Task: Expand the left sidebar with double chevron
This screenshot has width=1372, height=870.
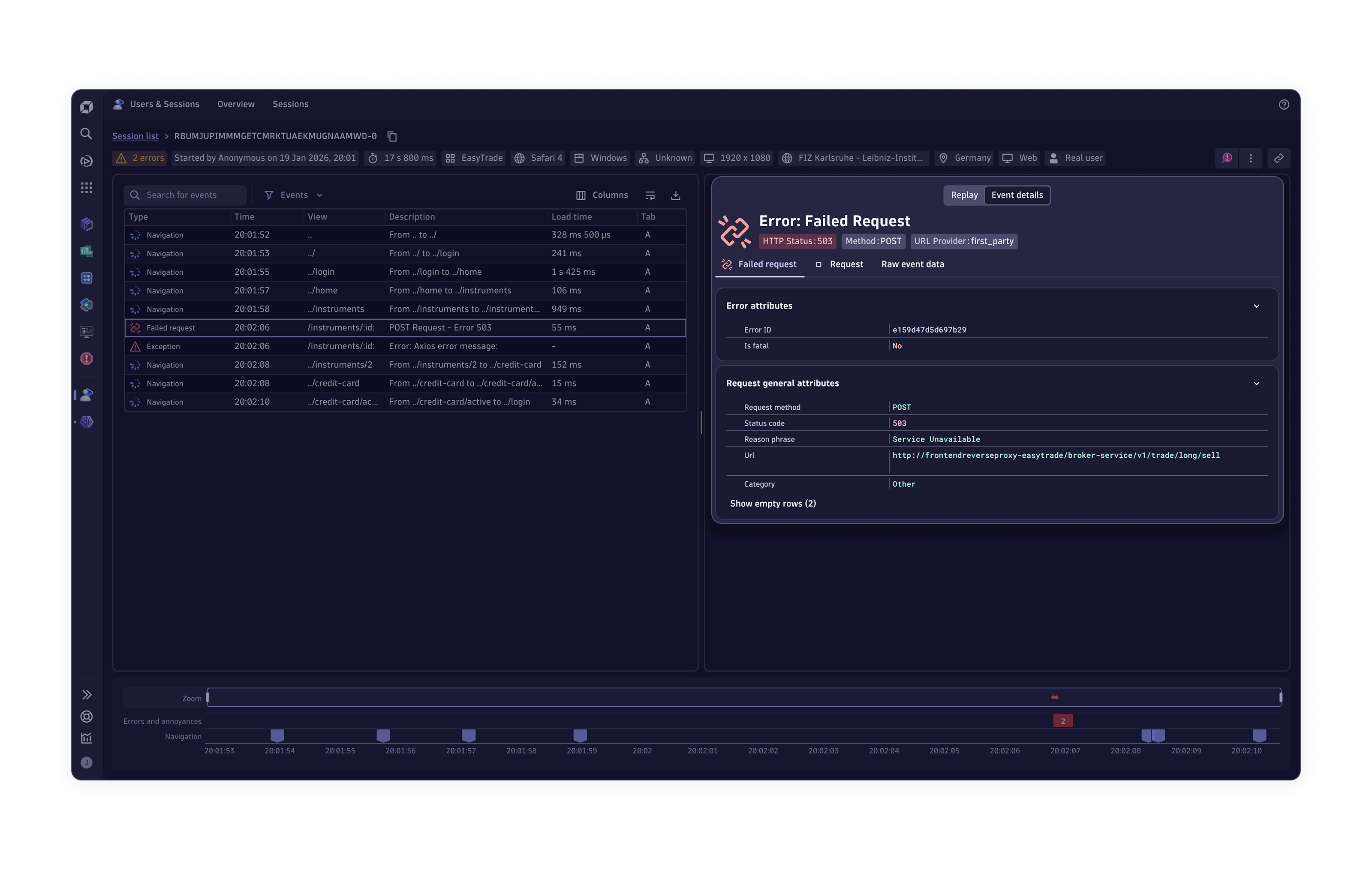Action: [x=86, y=695]
